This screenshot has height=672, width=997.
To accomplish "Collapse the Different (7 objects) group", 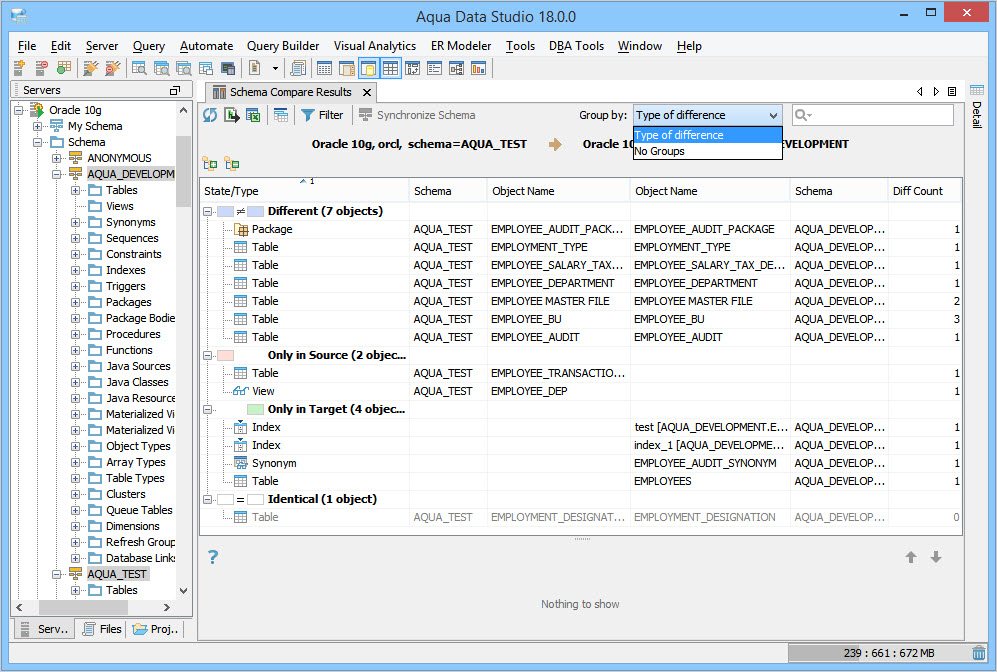I will click(x=207, y=211).
